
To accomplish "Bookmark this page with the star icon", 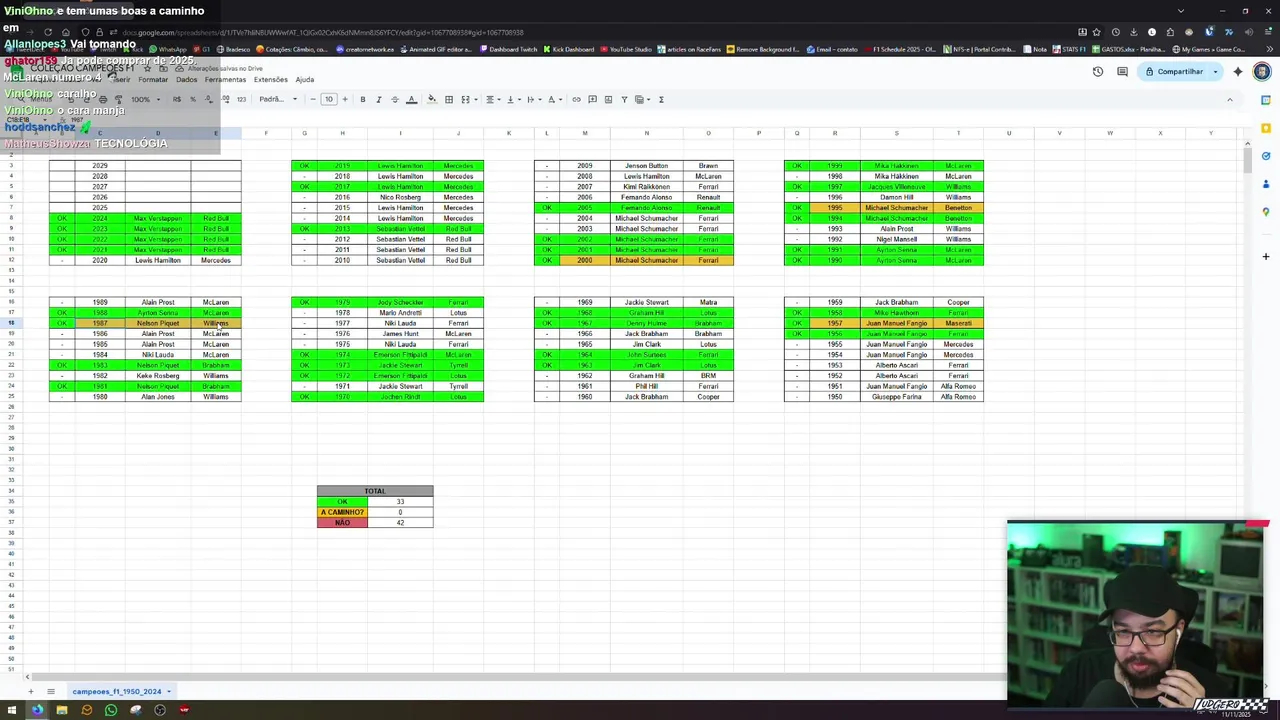I will click(1097, 32).
